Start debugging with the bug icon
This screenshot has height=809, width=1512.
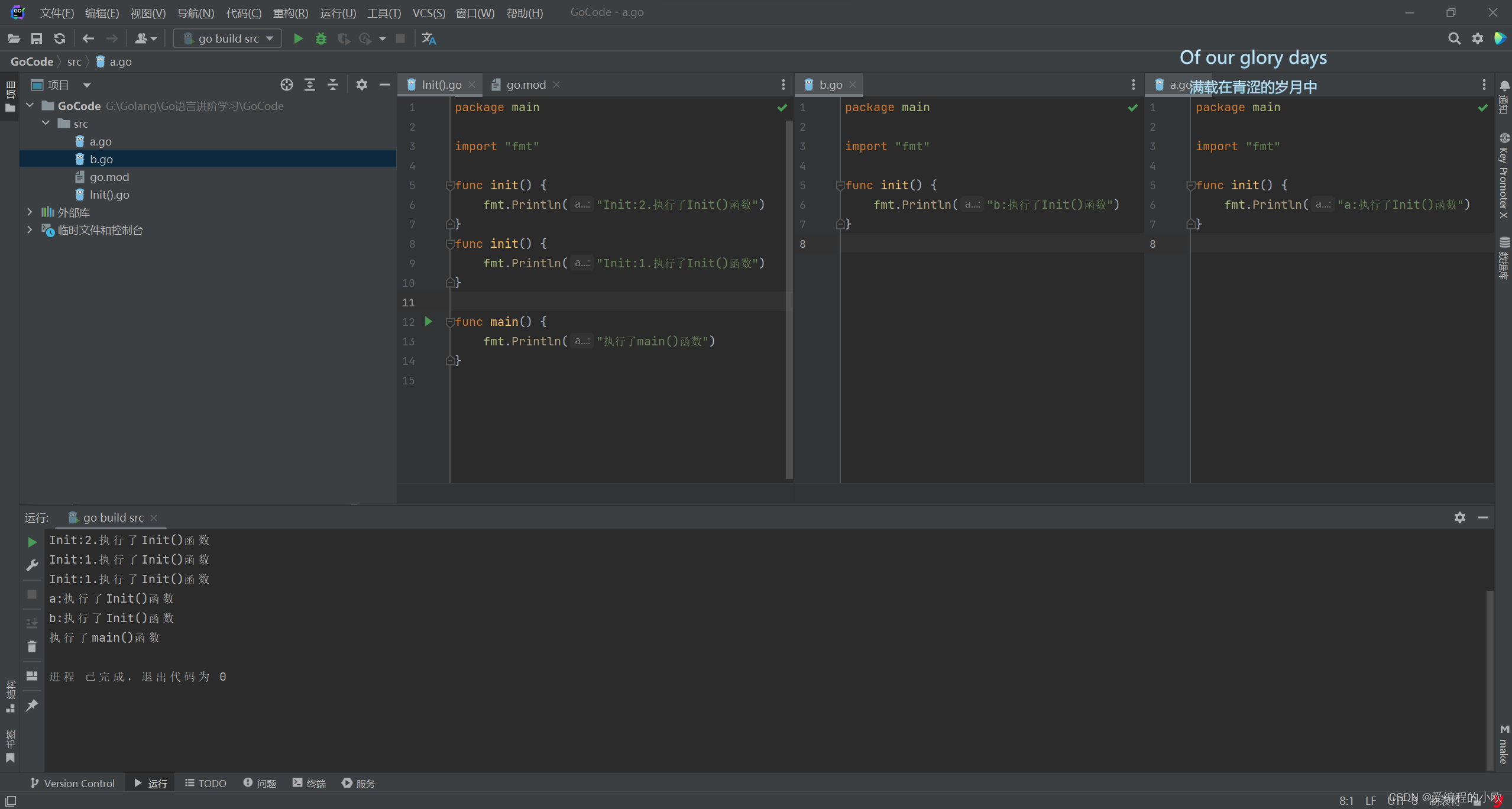[320, 38]
